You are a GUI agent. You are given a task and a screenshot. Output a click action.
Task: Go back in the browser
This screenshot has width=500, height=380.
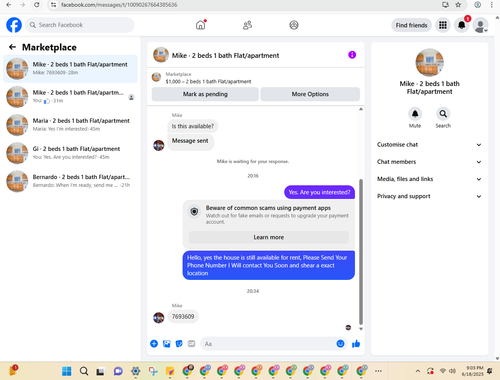9,5
